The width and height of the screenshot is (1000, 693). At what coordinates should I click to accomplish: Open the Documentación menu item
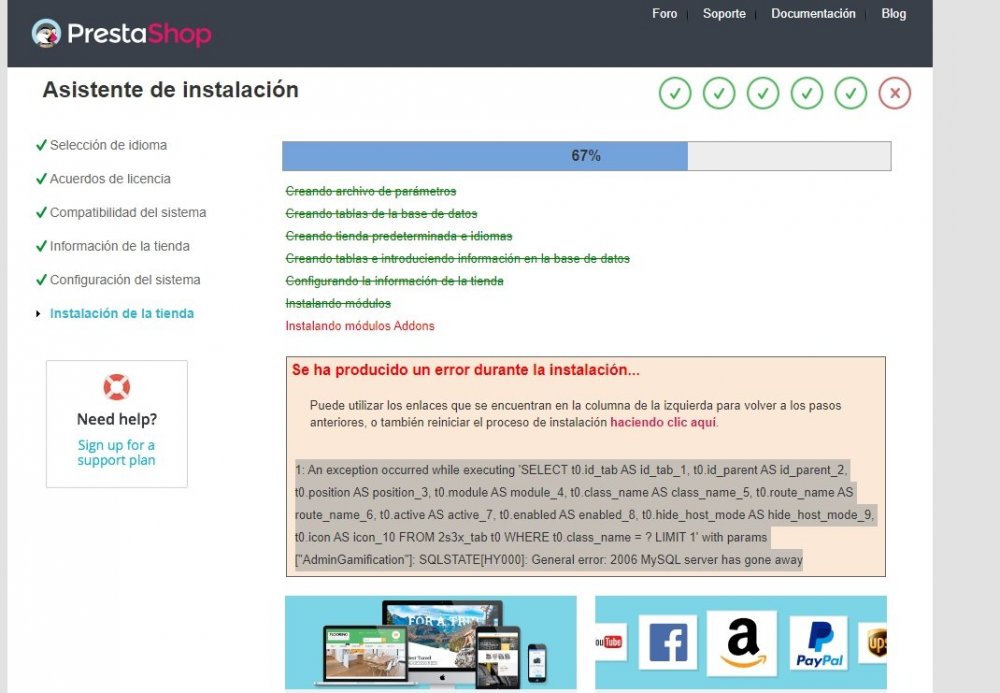814,14
